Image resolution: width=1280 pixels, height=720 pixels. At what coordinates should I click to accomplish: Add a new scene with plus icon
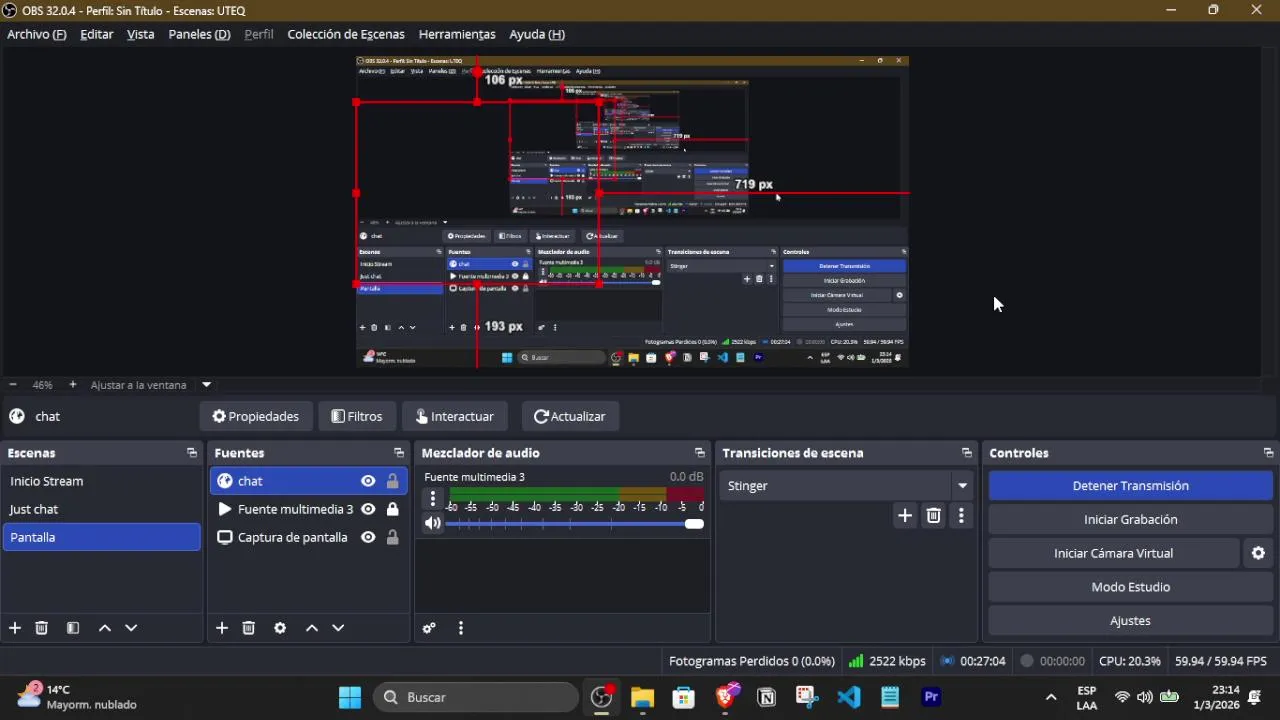coord(15,628)
